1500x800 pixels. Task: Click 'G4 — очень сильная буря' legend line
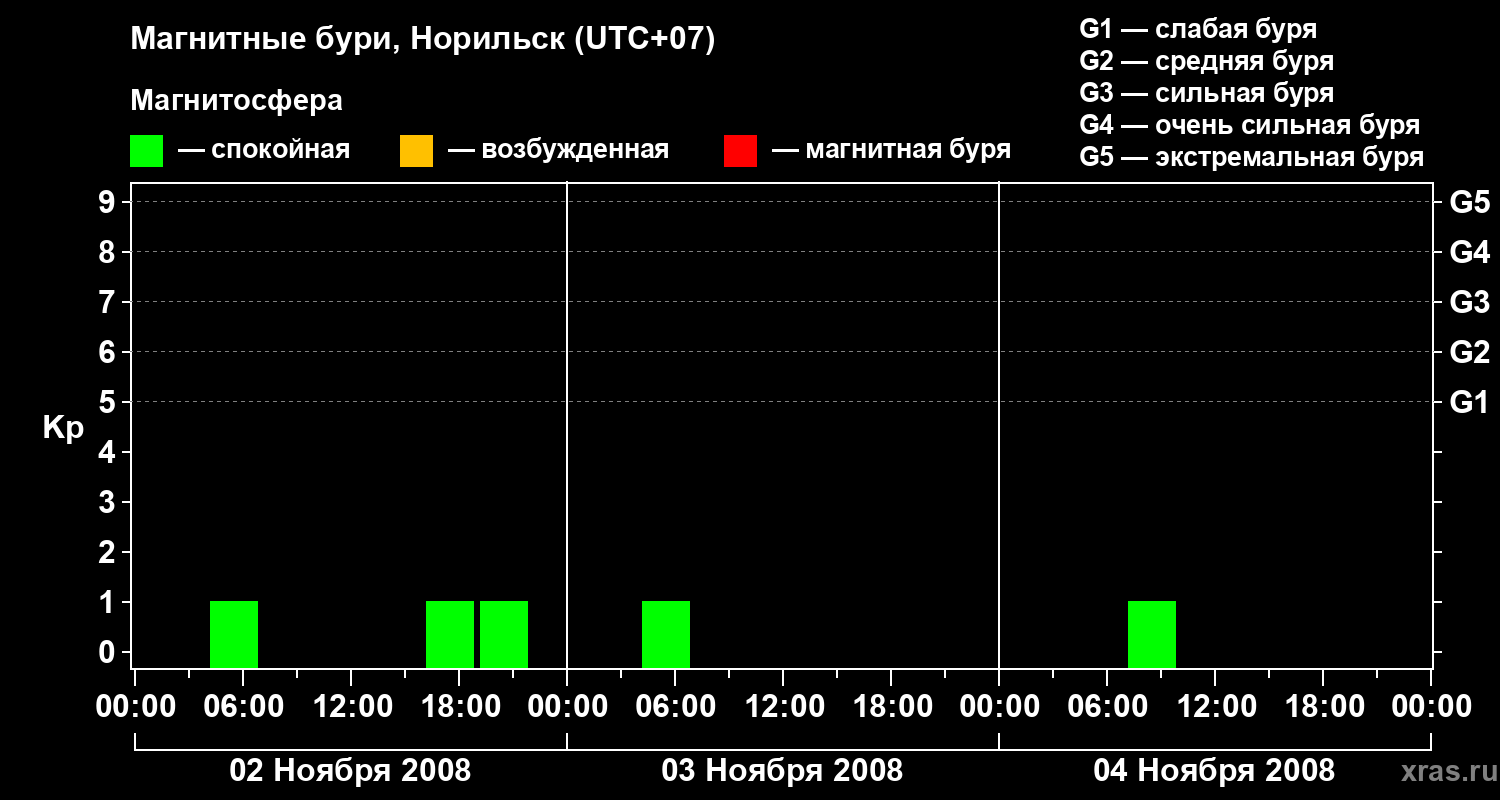(1250, 125)
